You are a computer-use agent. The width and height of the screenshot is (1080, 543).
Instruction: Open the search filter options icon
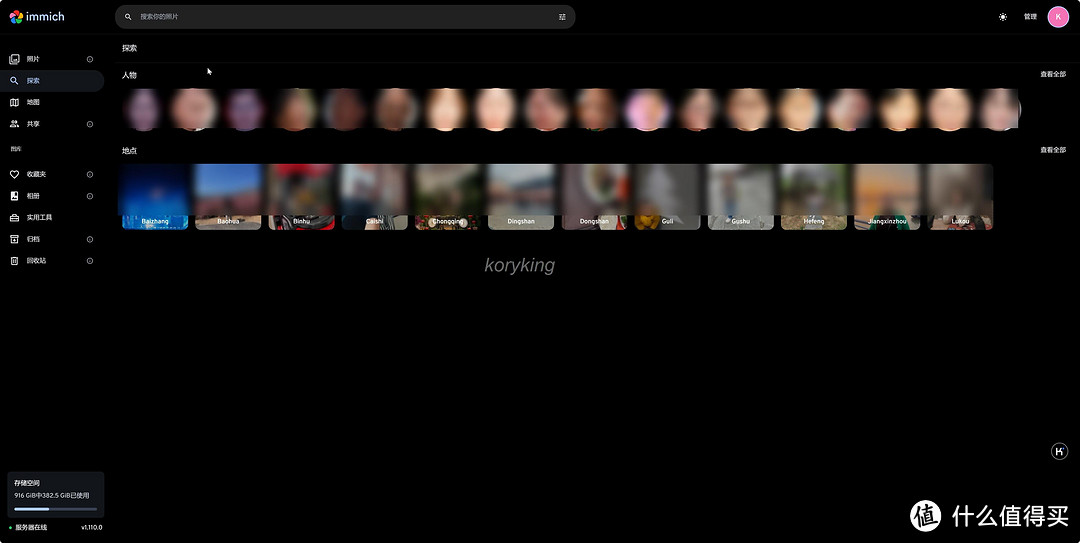(x=562, y=17)
